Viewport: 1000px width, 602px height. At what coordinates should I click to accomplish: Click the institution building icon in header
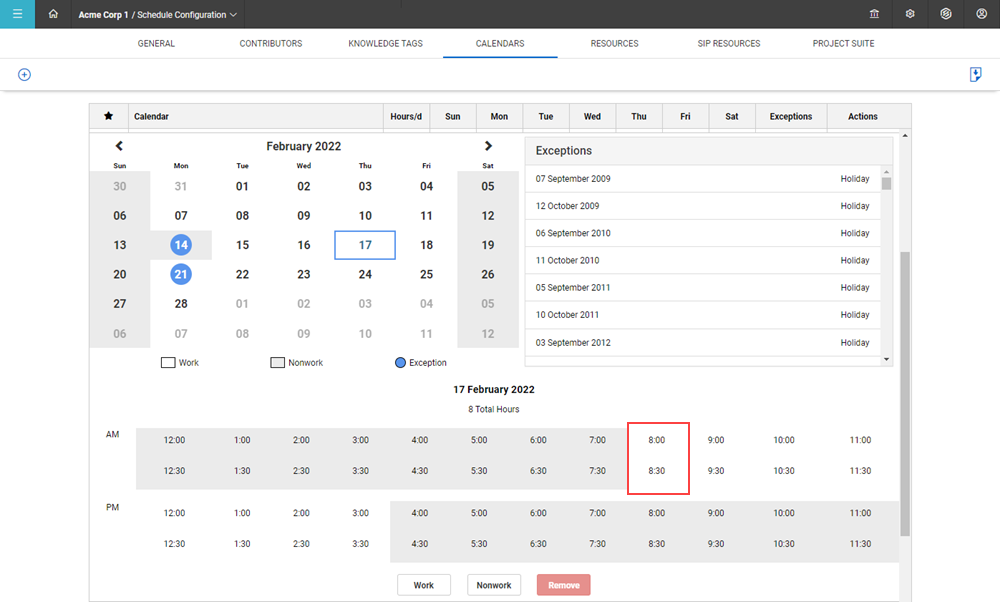pyautogui.click(x=875, y=14)
